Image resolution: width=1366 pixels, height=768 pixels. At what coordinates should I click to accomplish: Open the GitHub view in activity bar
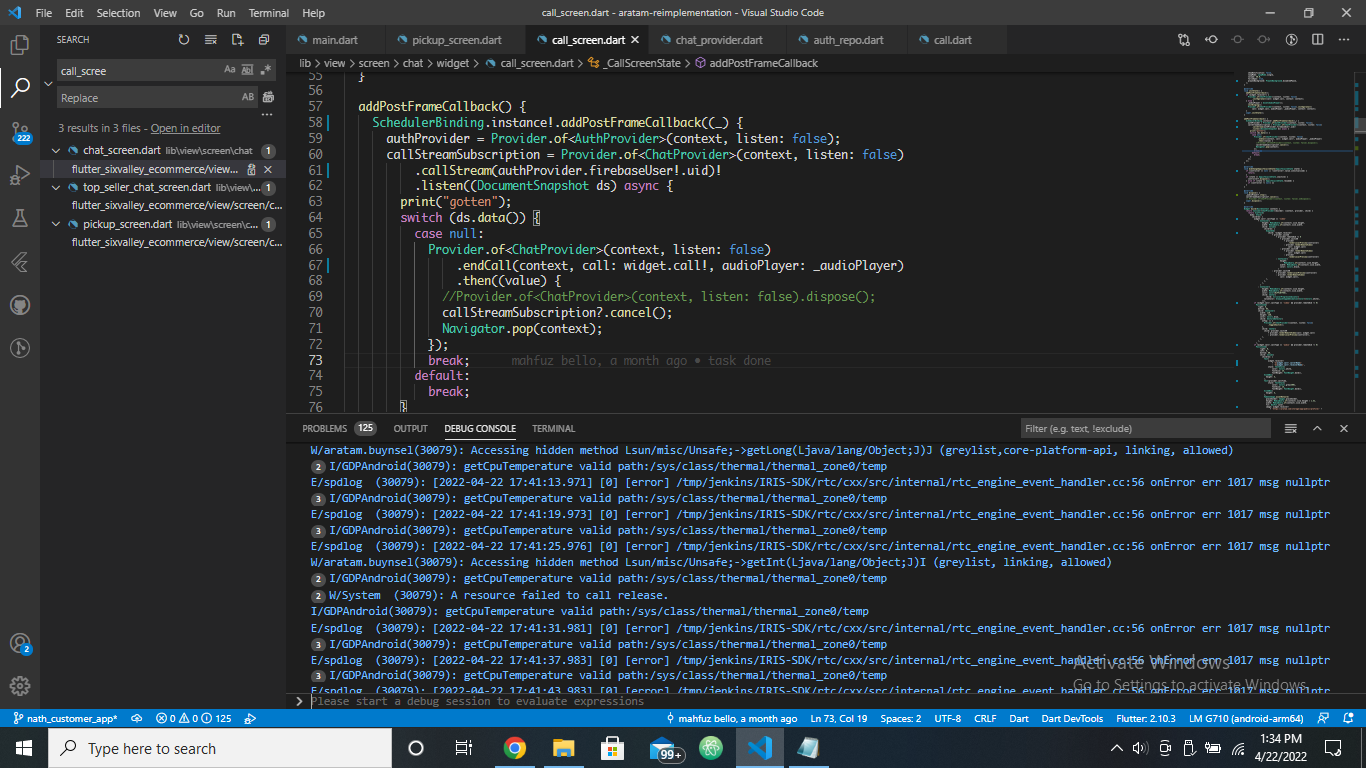(x=20, y=305)
